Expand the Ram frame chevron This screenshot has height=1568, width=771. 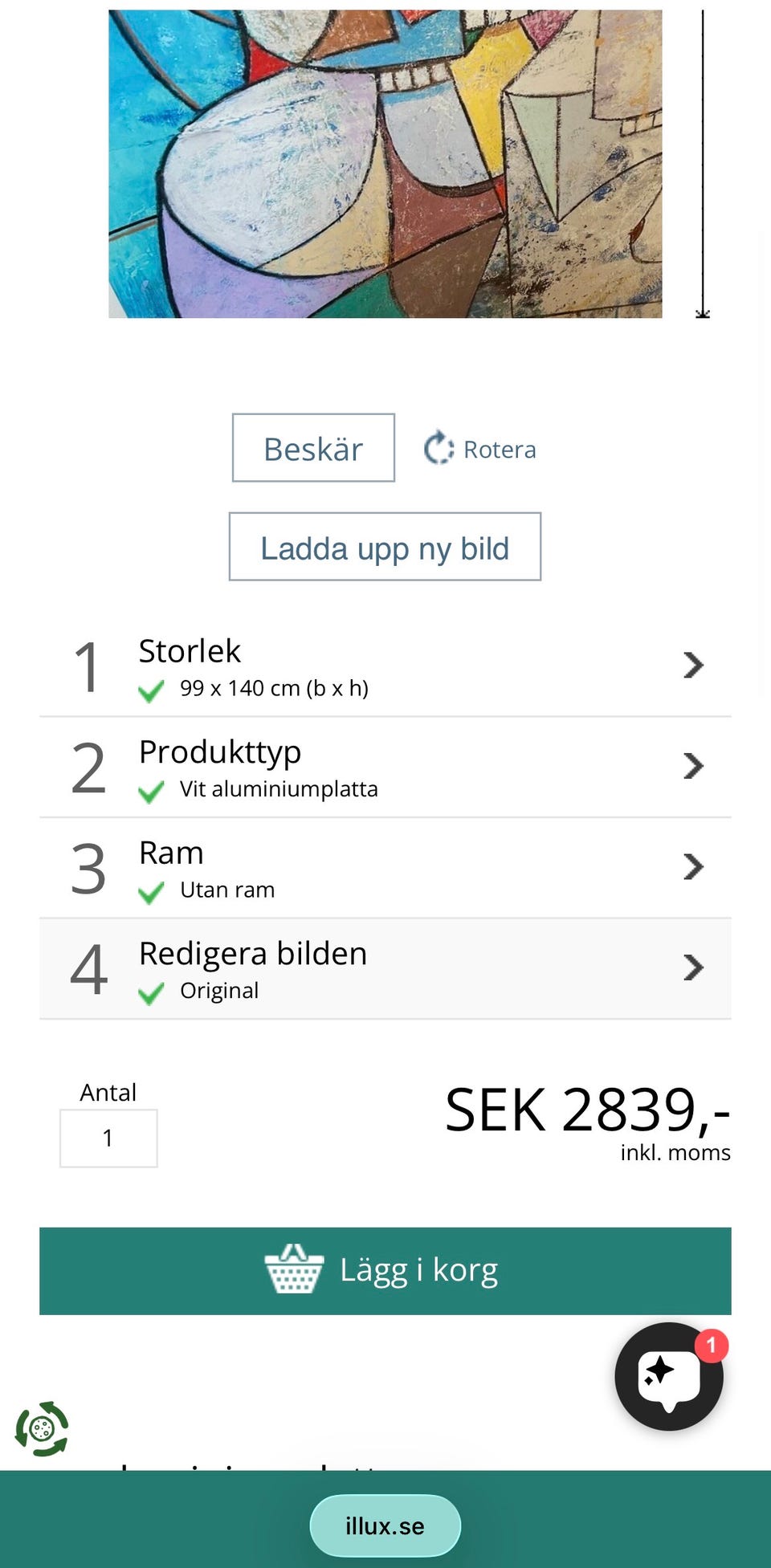(x=692, y=866)
